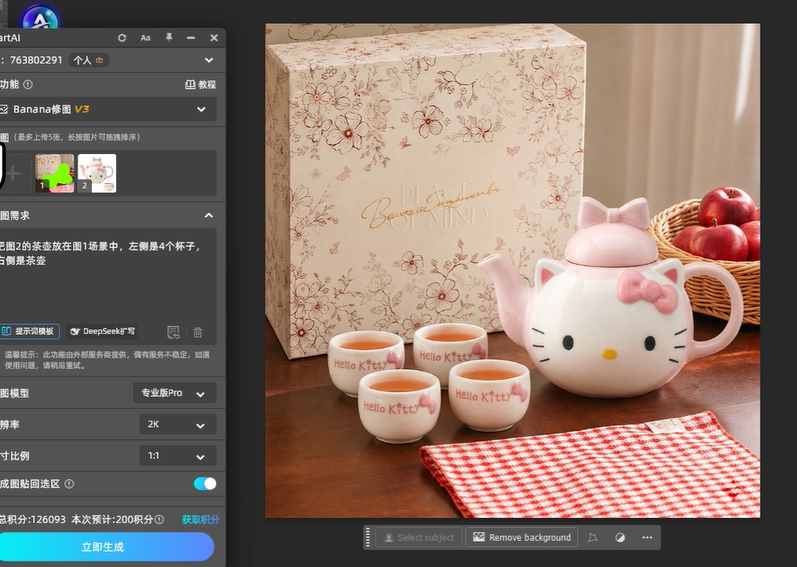Click the info icon next to 成图贴回选区
The width and height of the screenshot is (797, 567).
click(69, 484)
